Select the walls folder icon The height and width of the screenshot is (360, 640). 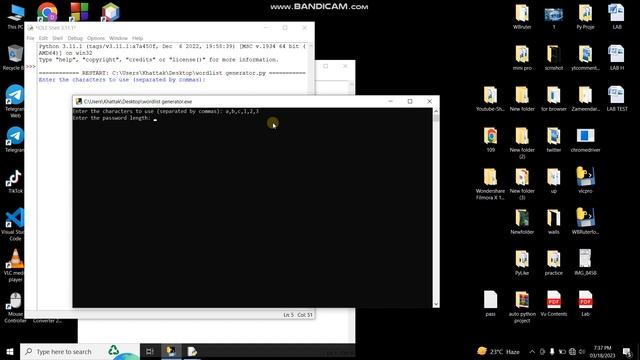click(x=553, y=222)
